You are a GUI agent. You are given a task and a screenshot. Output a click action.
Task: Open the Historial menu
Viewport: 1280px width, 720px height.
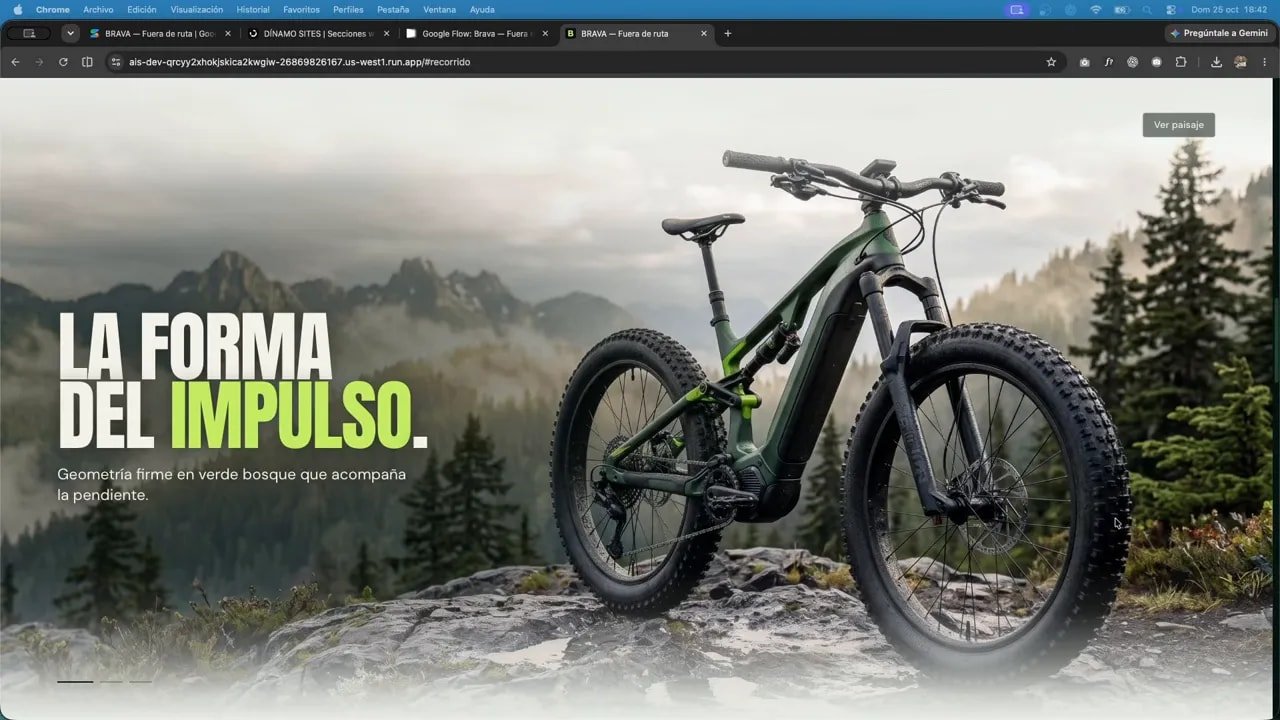[x=253, y=9]
